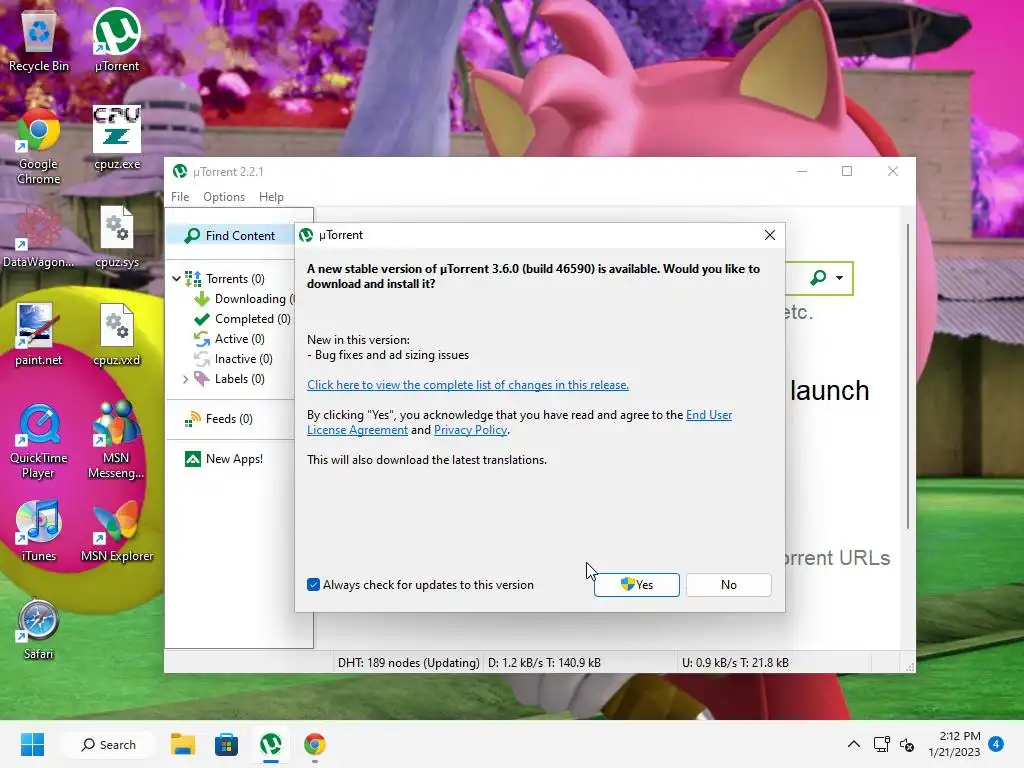Close the µTorrent update dialog
The image size is (1024, 768).
coord(770,235)
